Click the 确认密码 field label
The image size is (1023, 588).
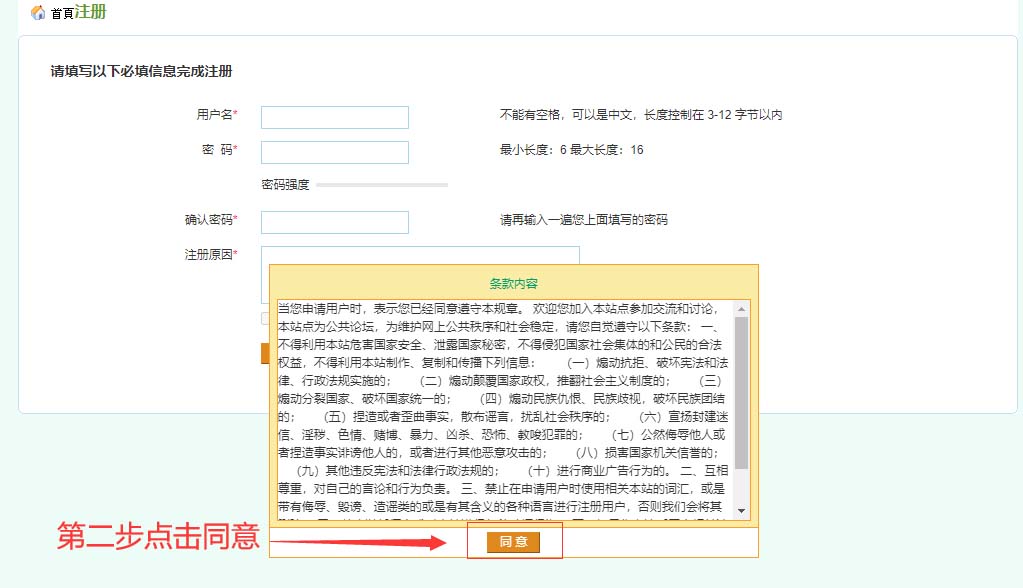coord(208,220)
